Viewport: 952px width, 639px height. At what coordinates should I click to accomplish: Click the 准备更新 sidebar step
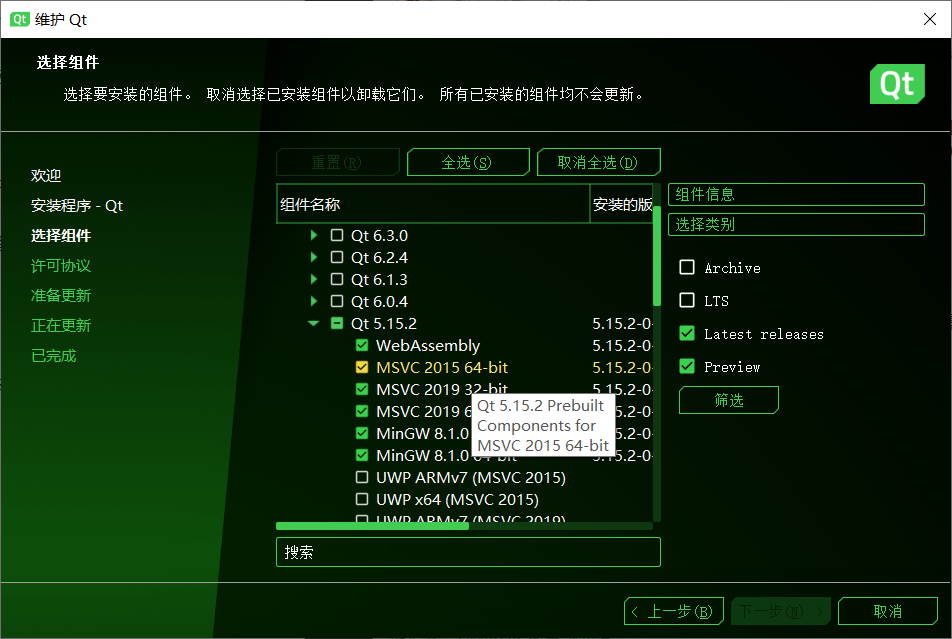point(61,295)
